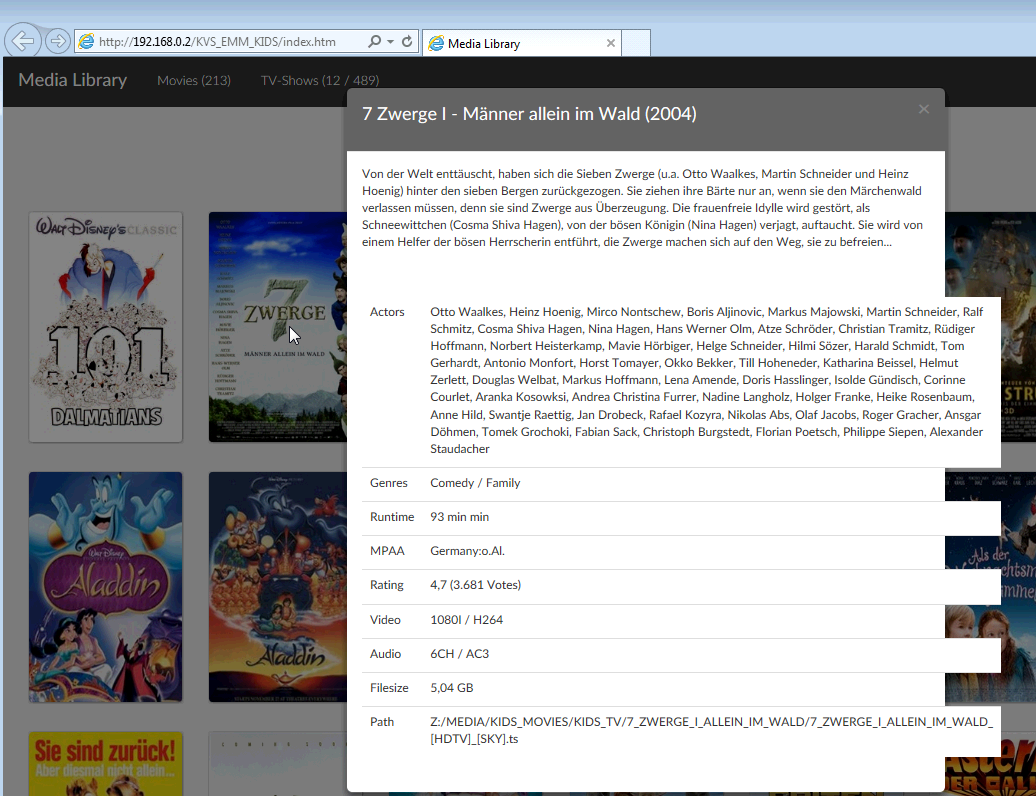This screenshot has width=1036, height=796.
Task: Open a new blank browser tab
Action: click(636, 44)
